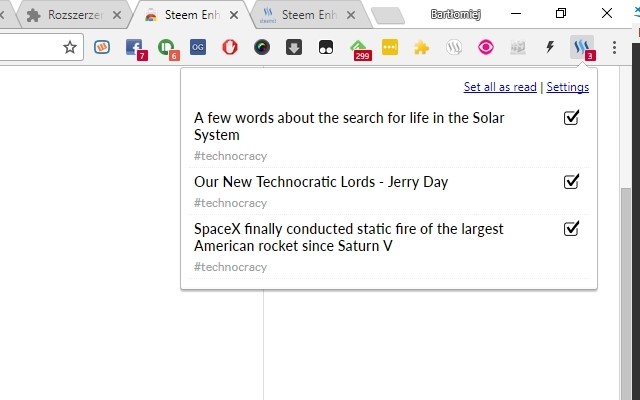The height and width of the screenshot is (400, 640).
Task: Uncheck the search for life article checkbox
Action: point(572,118)
